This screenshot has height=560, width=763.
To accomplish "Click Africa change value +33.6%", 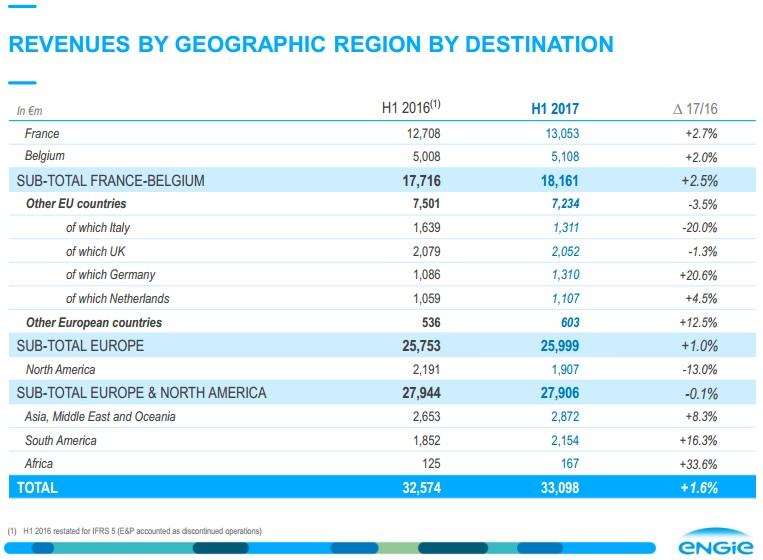I will click(x=698, y=464).
